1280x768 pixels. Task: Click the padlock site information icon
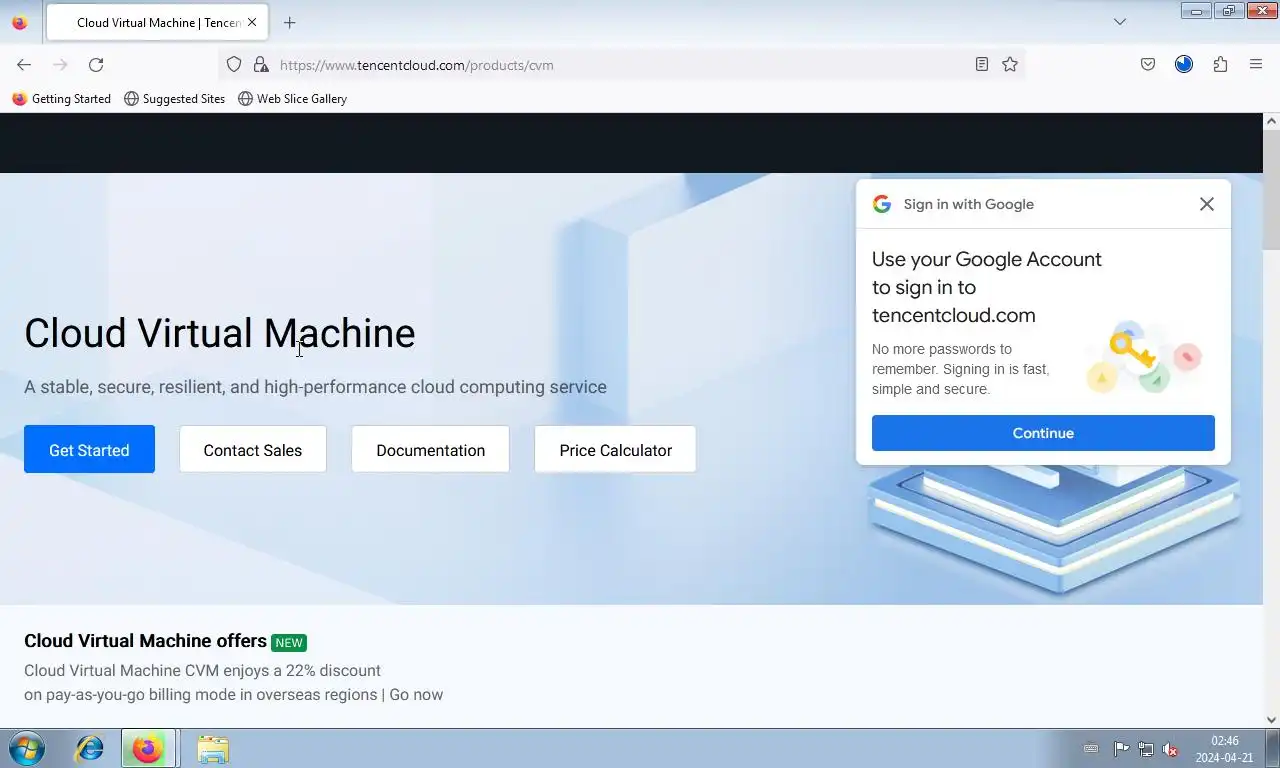point(261,65)
